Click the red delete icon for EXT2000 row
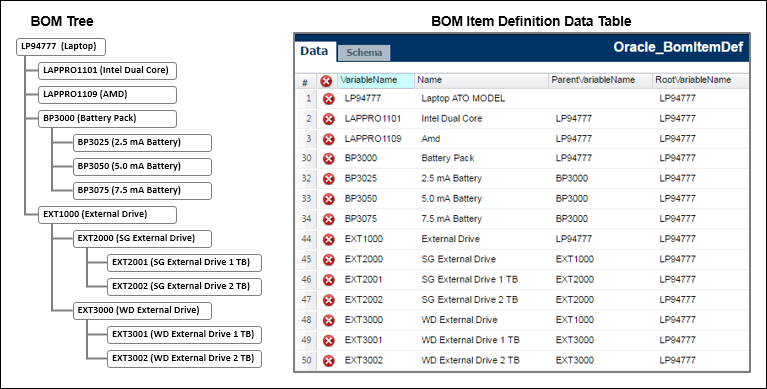767x389 pixels. pos(329,259)
